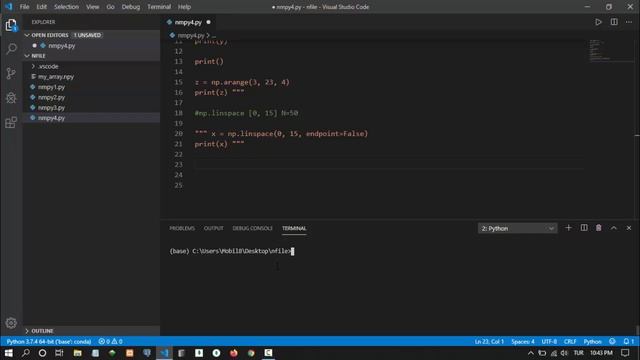The image size is (640, 360).
Task: Select the Terminal panel tab
Action: pos(294,228)
